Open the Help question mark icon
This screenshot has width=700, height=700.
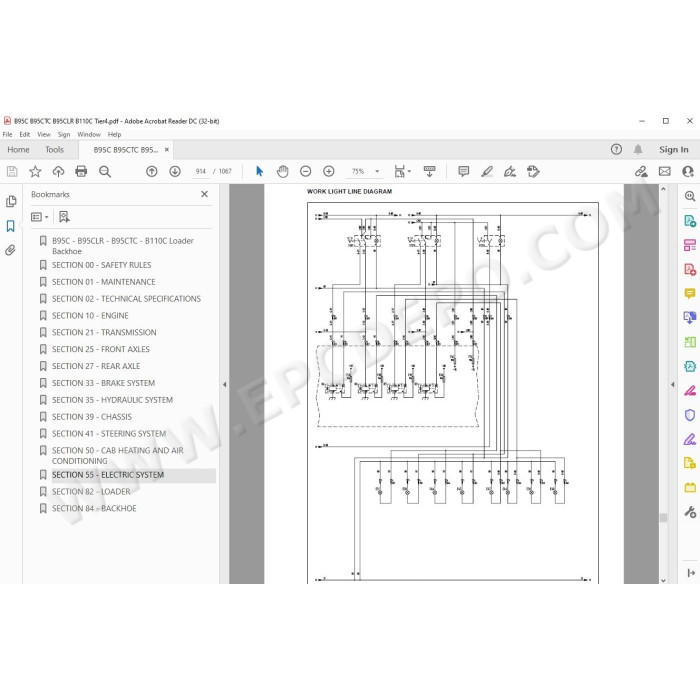(616, 150)
